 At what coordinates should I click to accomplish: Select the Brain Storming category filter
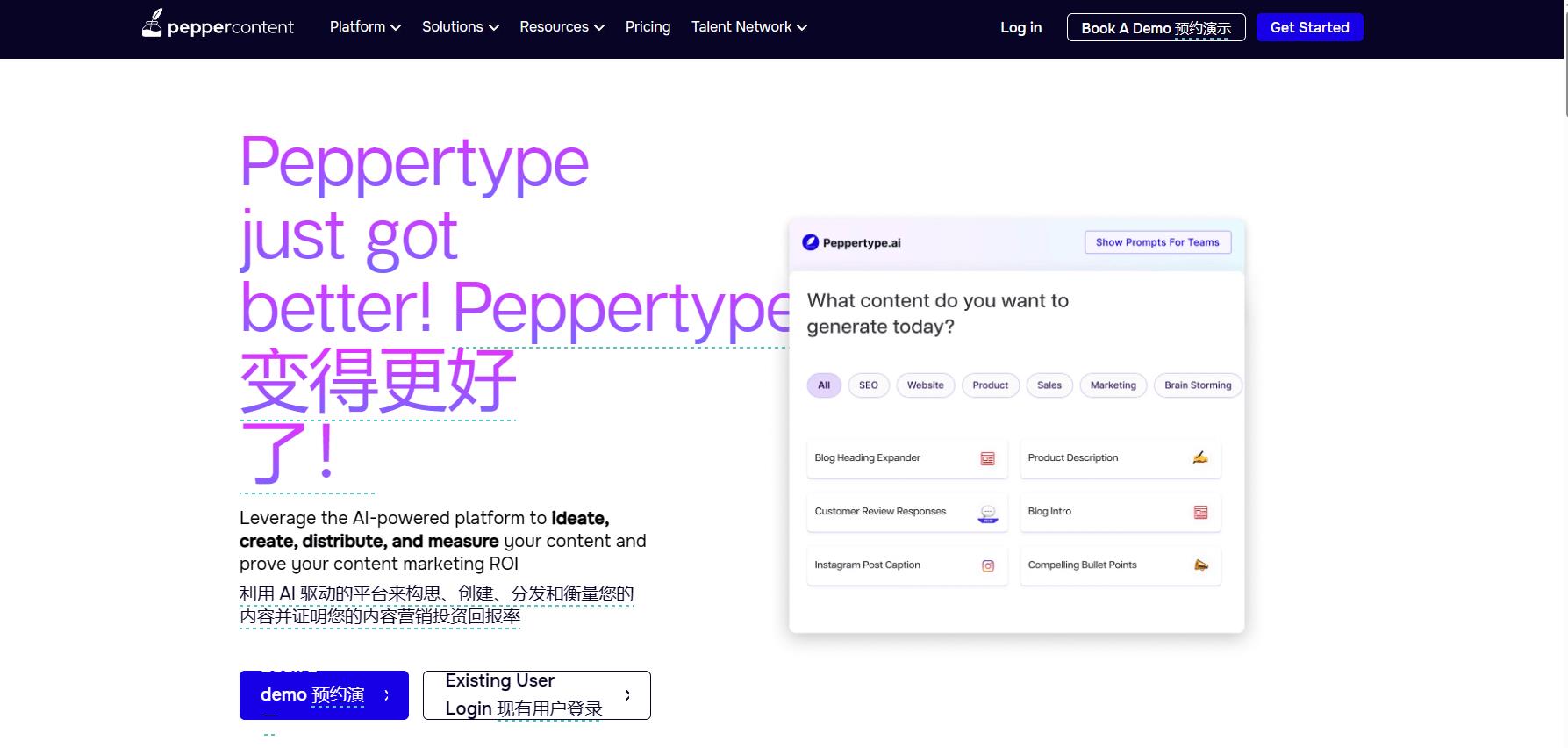pos(1198,385)
